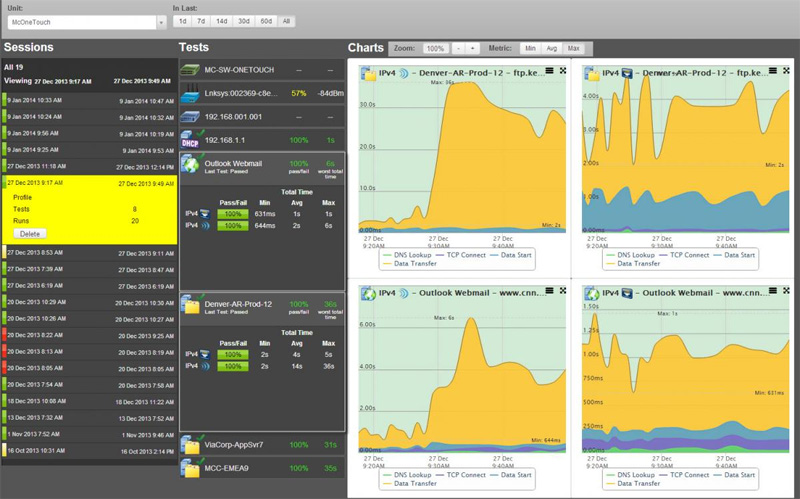Expand the ViaCorp-AppSvr7 test row

click(x=235, y=444)
